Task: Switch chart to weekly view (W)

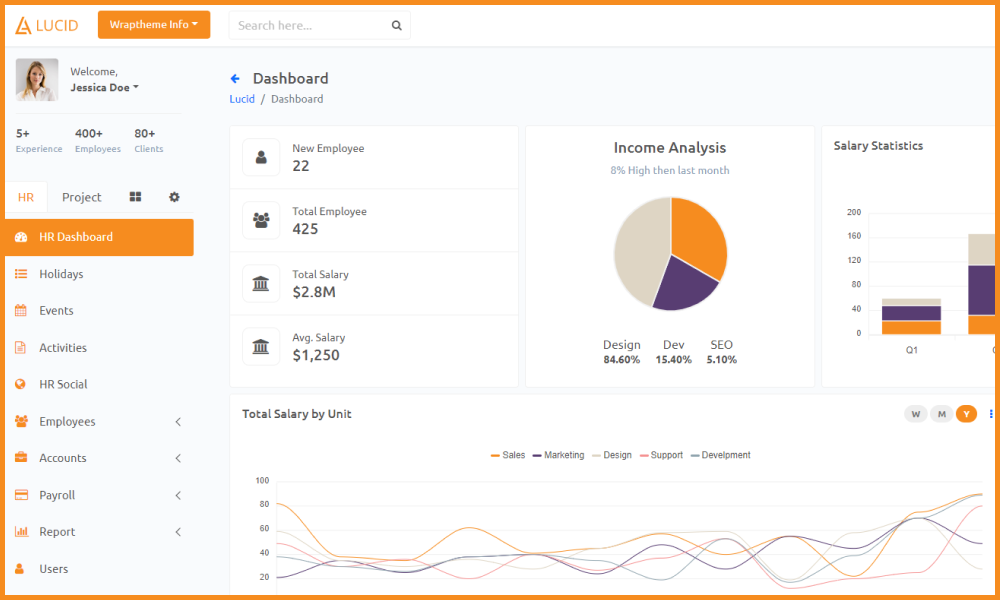Action: 915,414
